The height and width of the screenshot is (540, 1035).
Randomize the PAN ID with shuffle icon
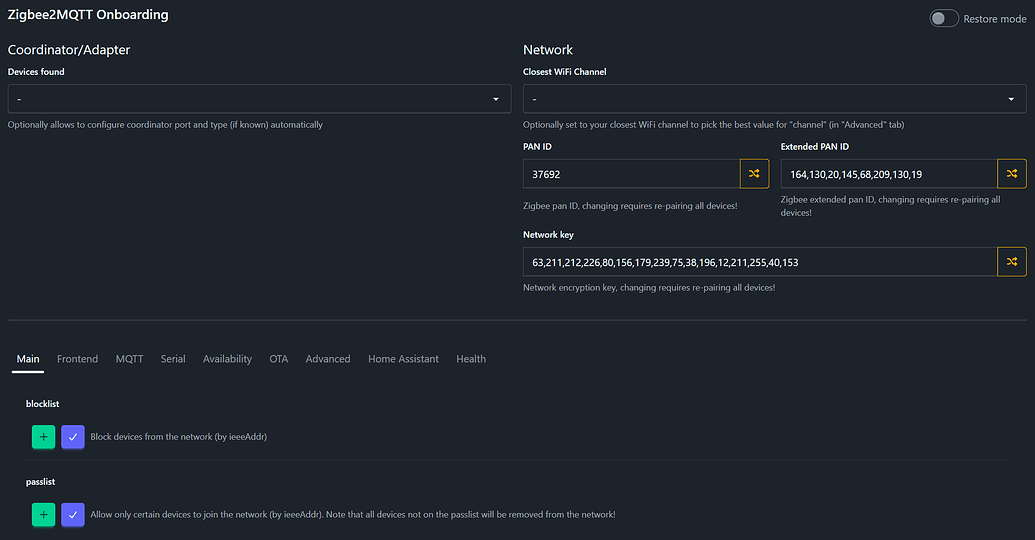[x=754, y=174]
